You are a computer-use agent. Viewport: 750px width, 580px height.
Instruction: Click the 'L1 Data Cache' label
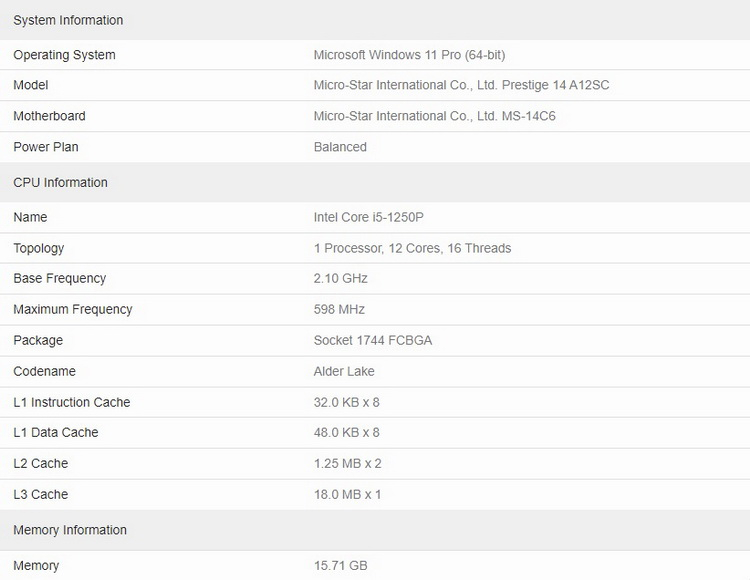[x=56, y=432]
